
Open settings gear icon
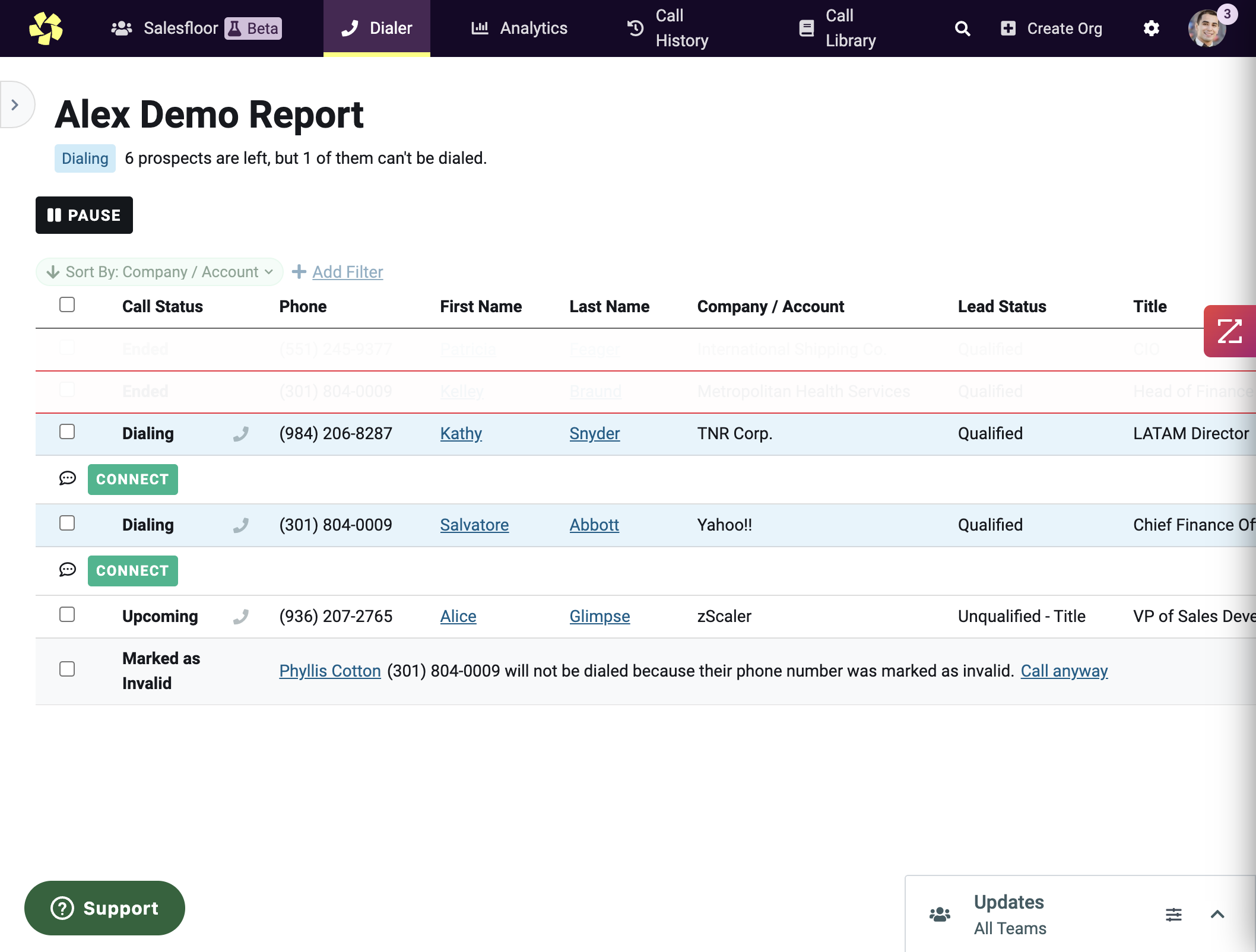tap(1151, 28)
